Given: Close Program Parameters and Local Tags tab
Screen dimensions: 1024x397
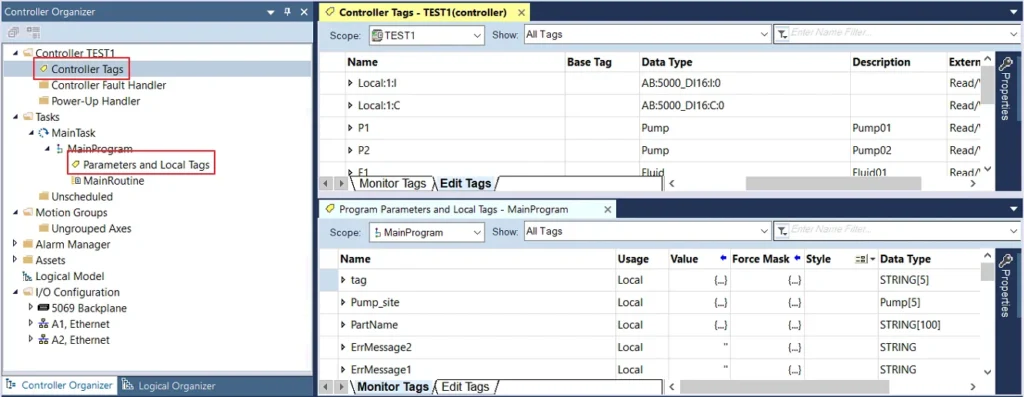Looking at the screenshot, I should (607, 210).
